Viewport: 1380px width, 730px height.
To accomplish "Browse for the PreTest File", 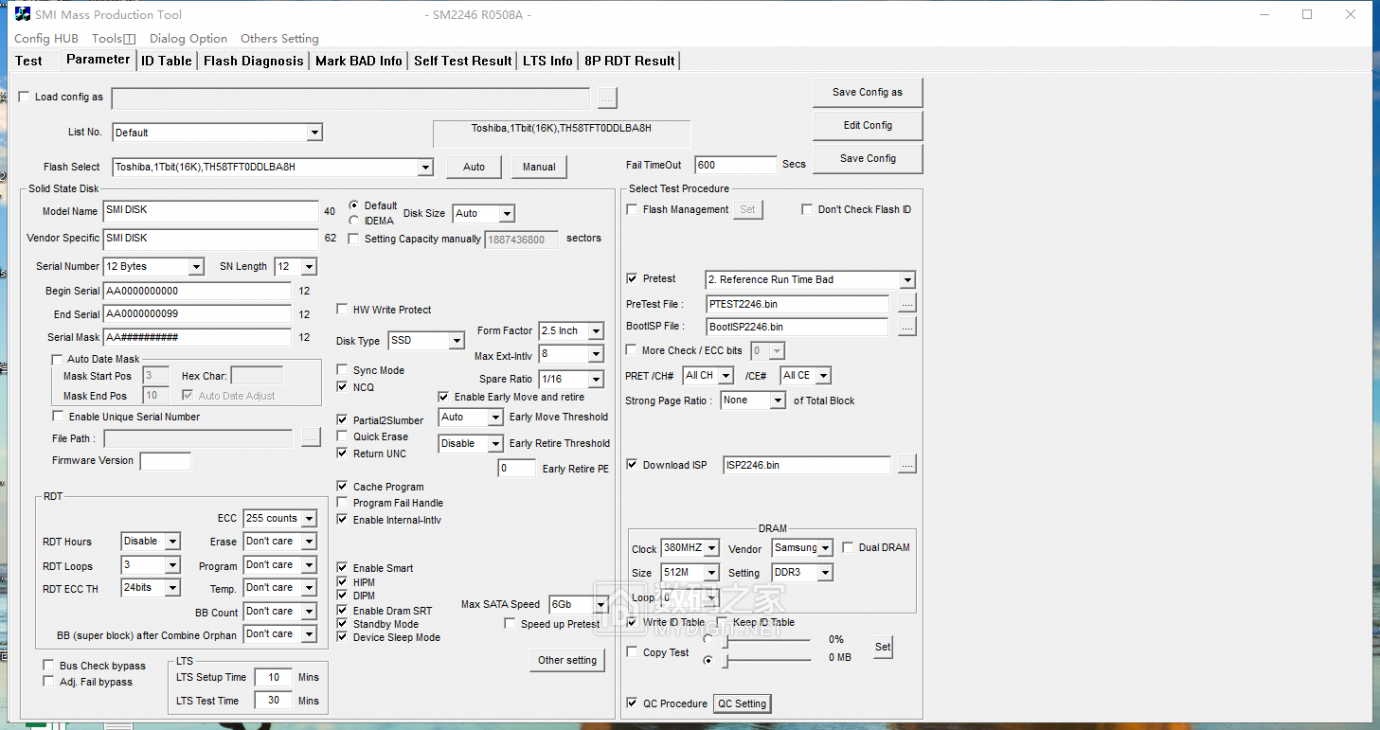I will [906, 303].
